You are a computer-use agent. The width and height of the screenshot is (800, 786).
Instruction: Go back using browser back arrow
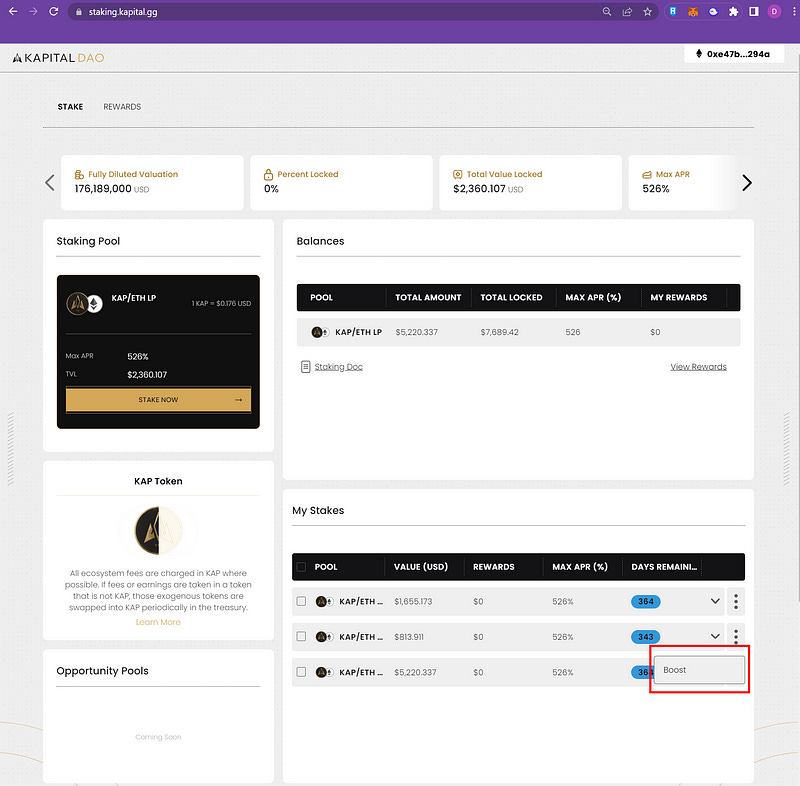point(13,11)
